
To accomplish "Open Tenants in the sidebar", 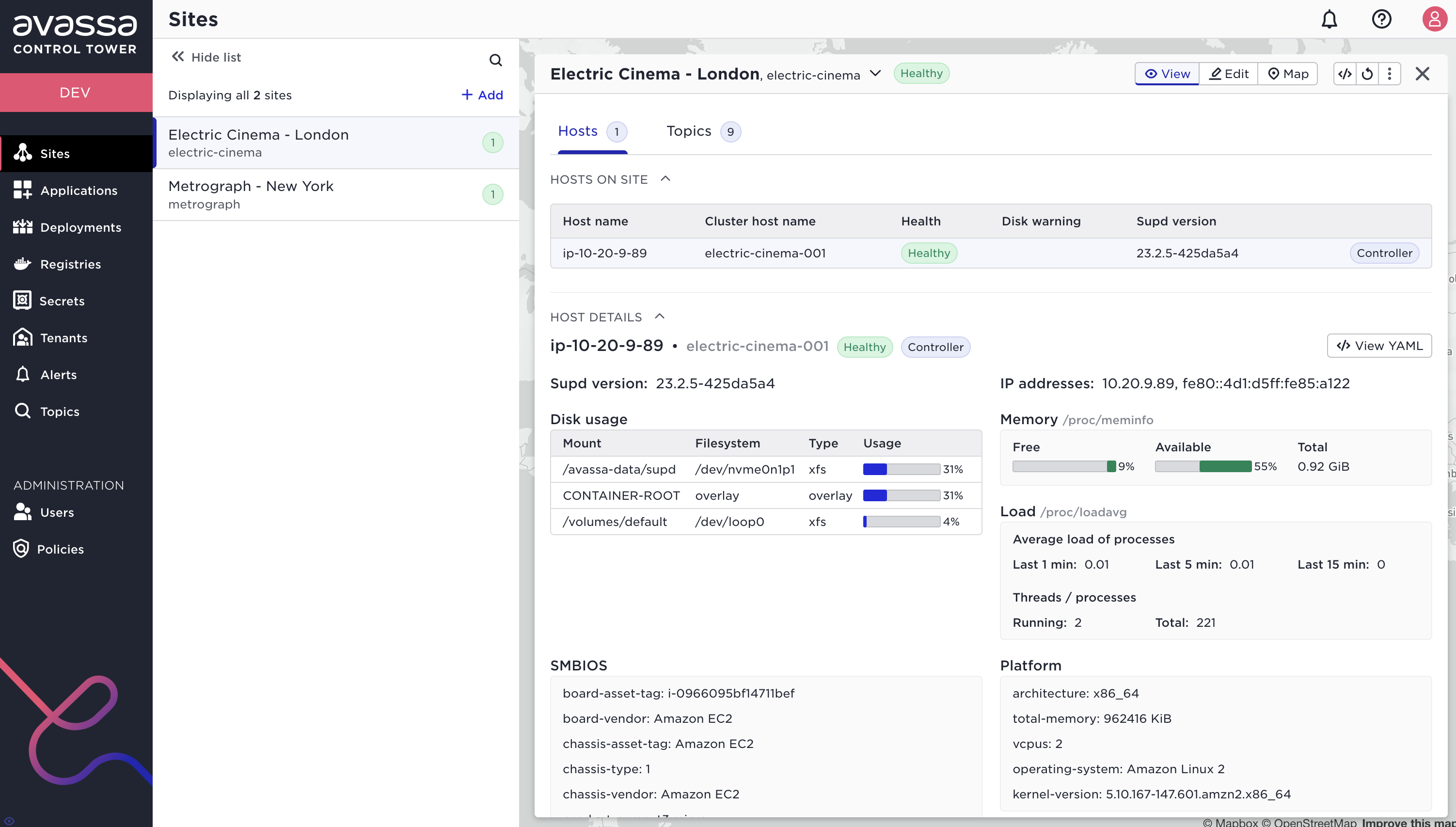I will [x=76, y=337].
